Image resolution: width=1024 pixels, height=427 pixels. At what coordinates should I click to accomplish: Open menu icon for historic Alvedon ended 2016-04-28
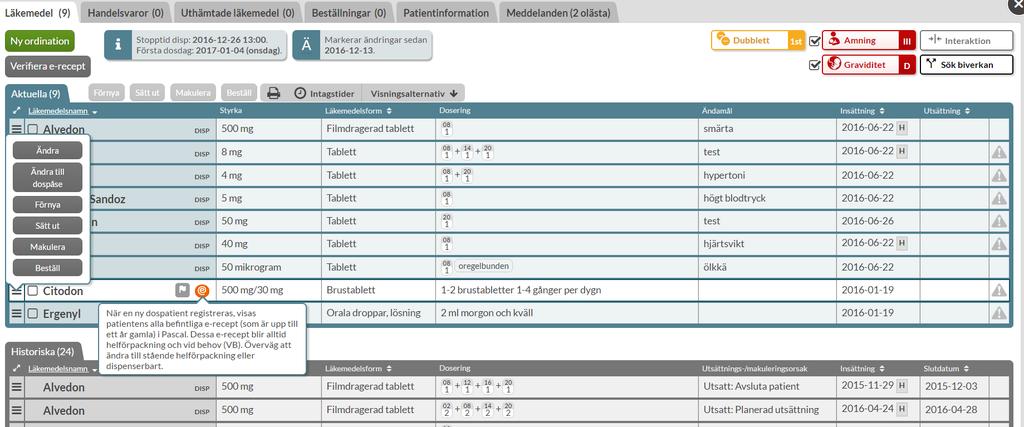[16, 411]
